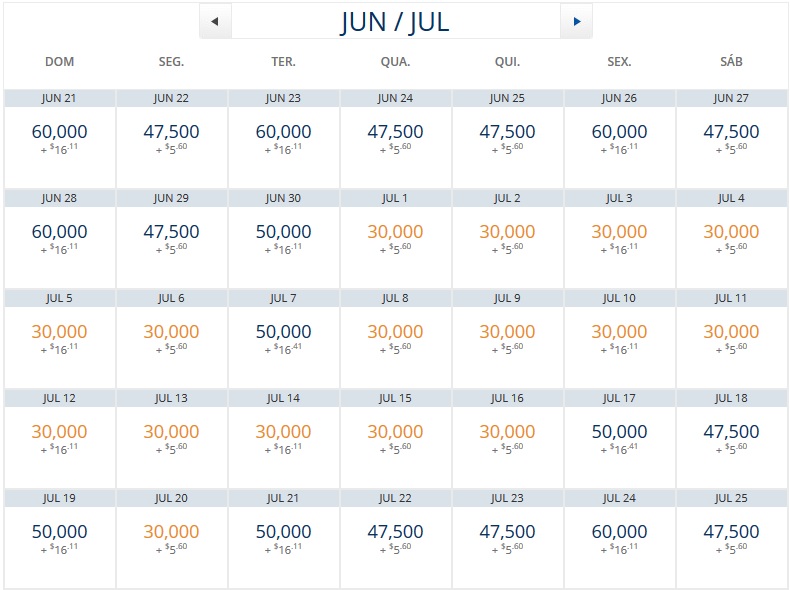Image resolution: width=790 pixels, height=590 pixels.
Task: Select the JUL 1 low fare 30,000
Action: pyautogui.click(x=396, y=239)
